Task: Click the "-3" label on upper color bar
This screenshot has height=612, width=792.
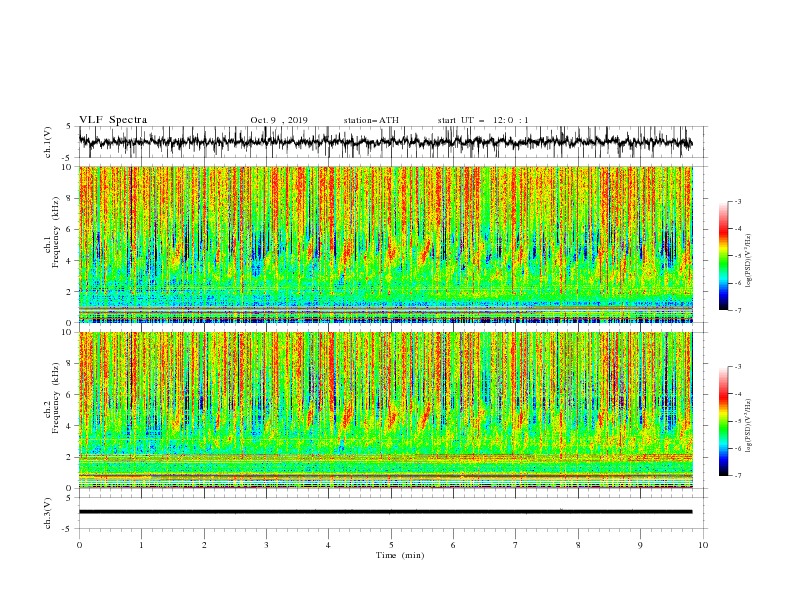Action: pos(738,201)
